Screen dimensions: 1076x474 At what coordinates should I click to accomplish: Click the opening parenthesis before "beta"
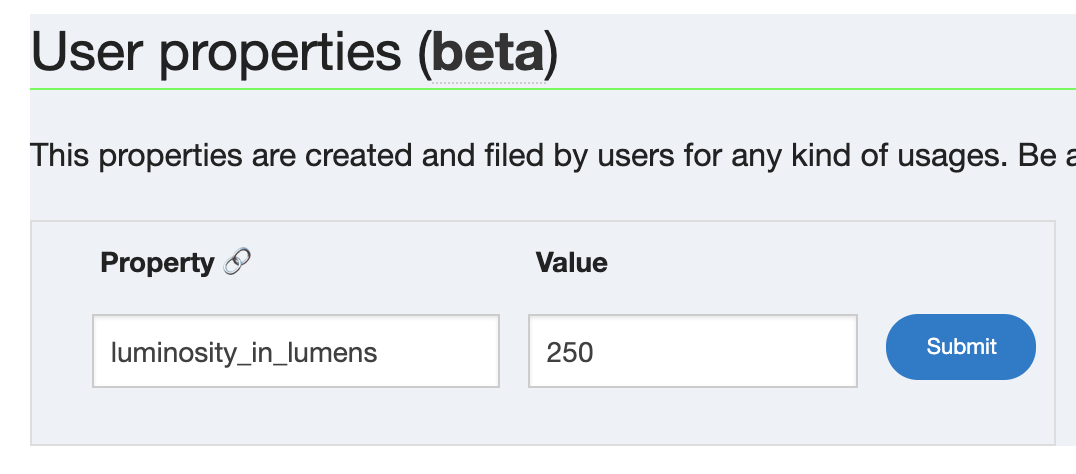(x=425, y=54)
